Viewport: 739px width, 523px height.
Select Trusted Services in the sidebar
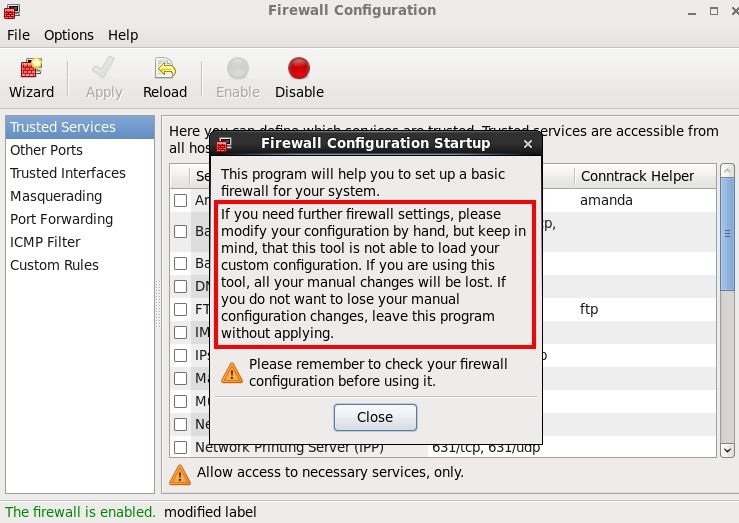click(80, 127)
